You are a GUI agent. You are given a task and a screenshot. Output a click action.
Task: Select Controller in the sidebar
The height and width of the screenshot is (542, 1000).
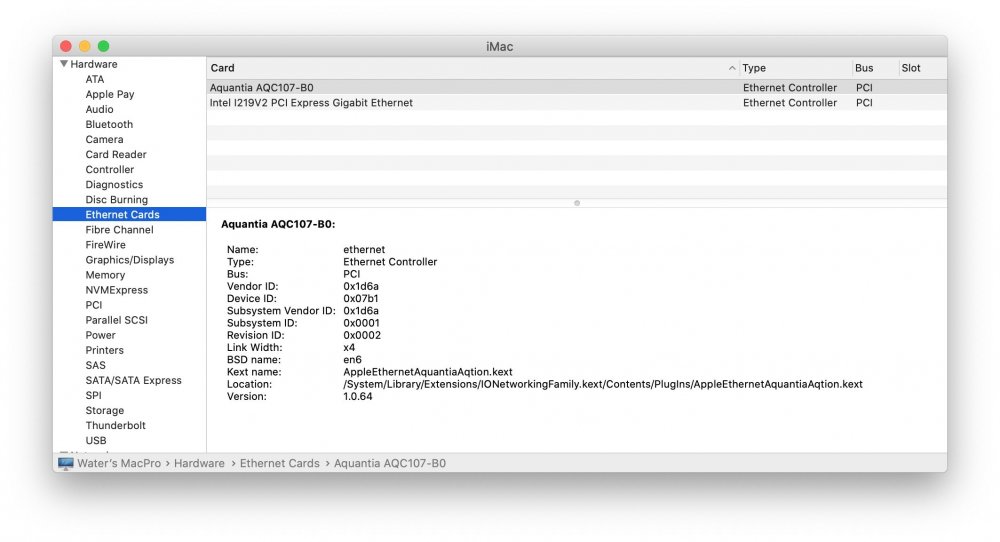(110, 170)
